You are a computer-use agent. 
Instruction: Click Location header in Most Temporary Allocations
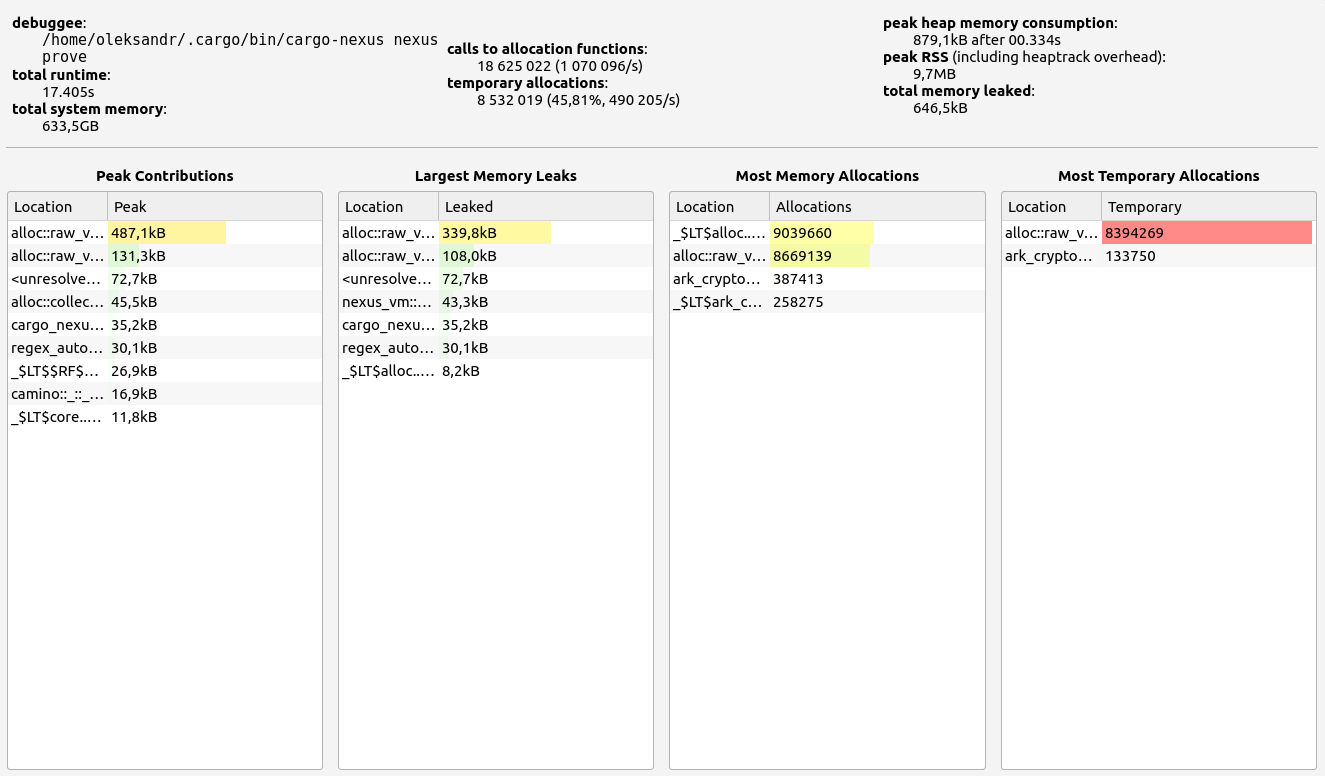click(1051, 207)
